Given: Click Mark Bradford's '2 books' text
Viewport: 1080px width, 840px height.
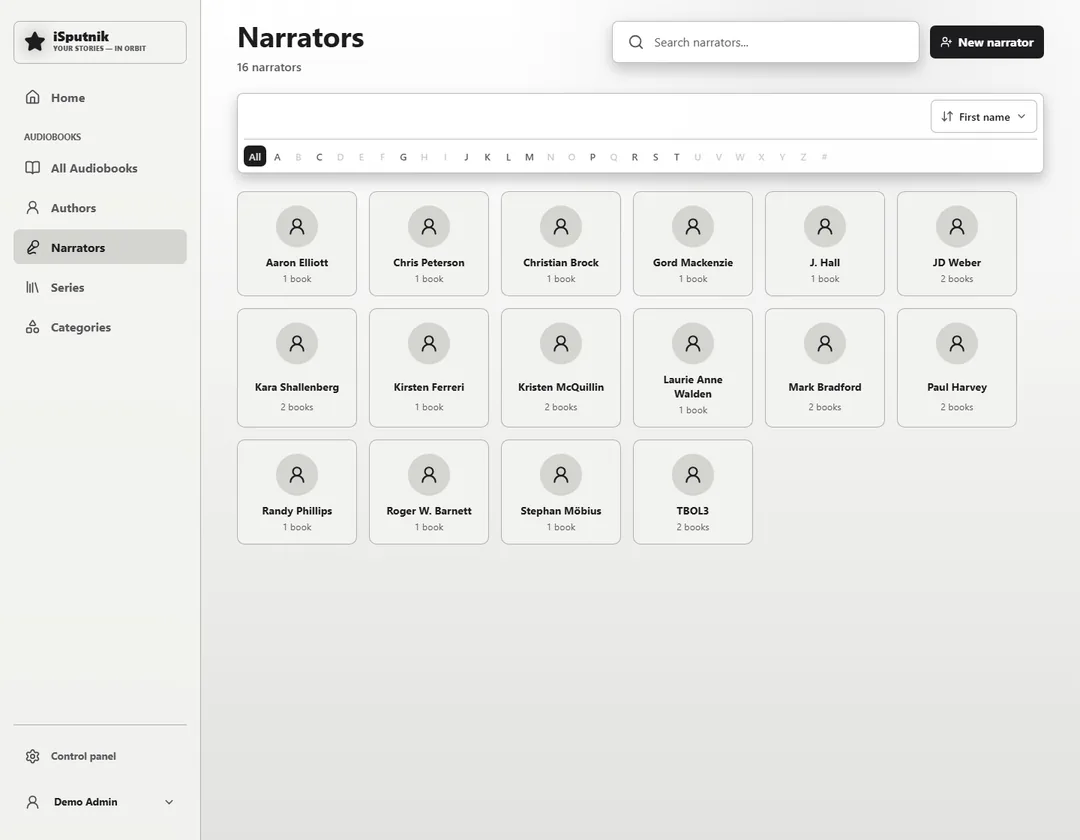Looking at the screenshot, I should point(824,407).
